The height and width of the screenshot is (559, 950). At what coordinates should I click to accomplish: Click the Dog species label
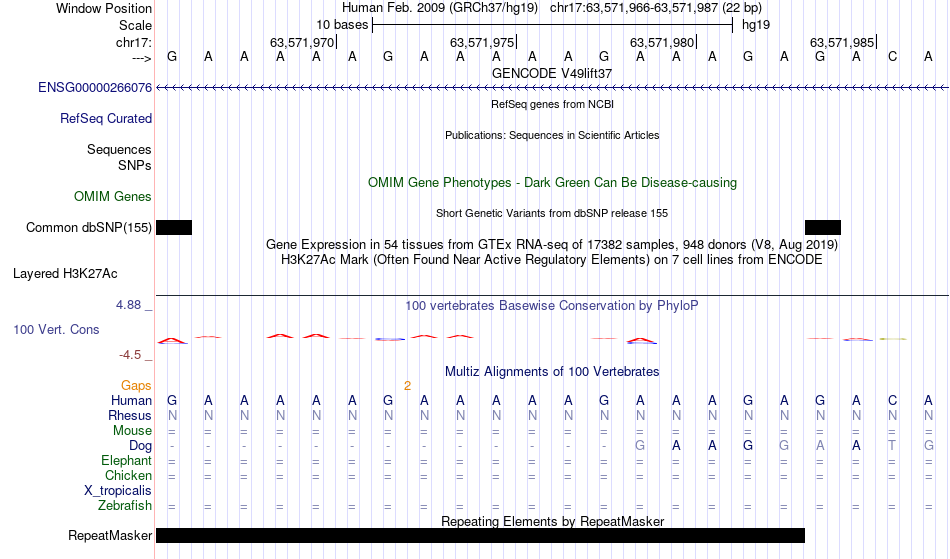coord(141,446)
